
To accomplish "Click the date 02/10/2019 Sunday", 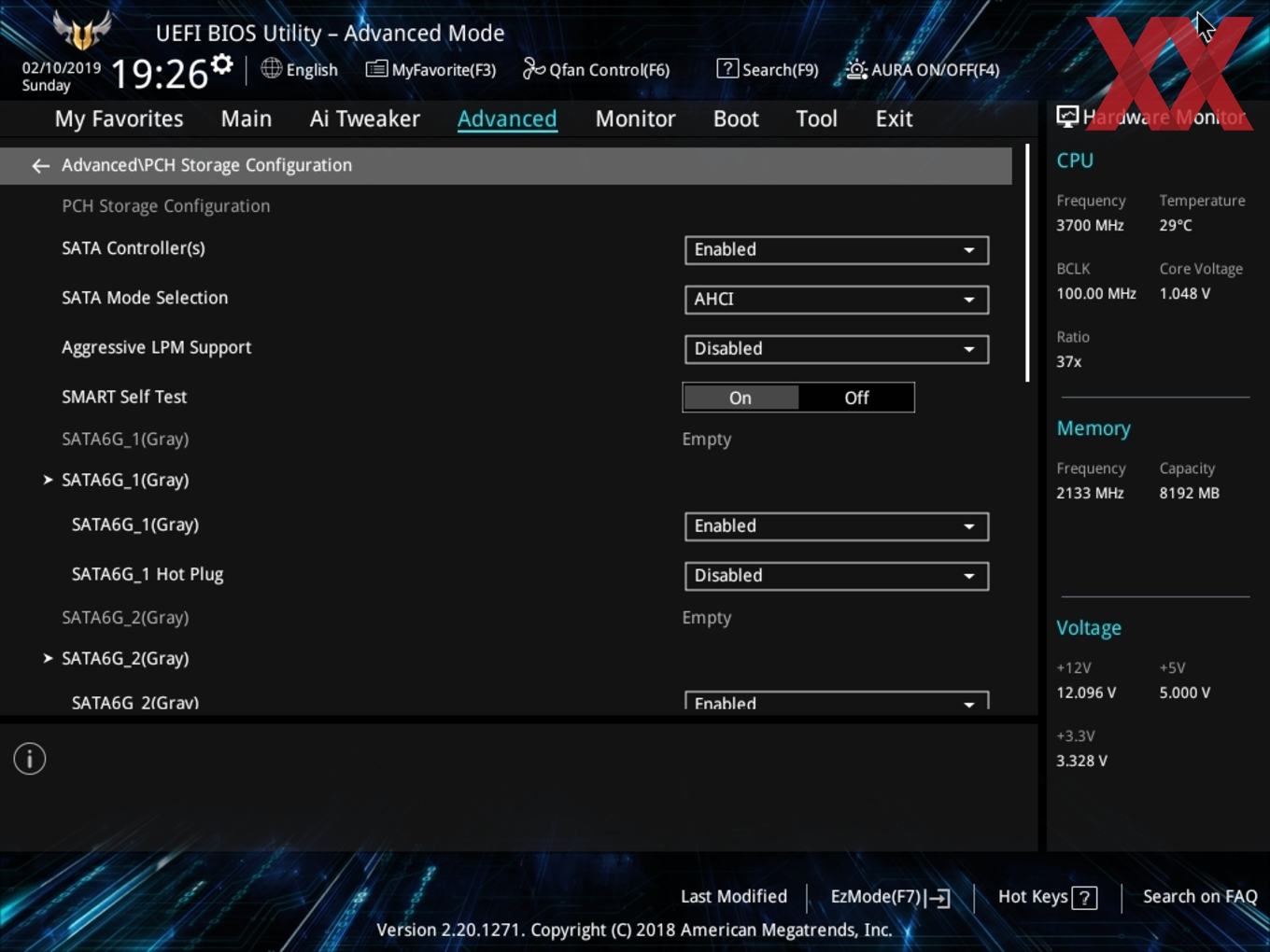I will (x=62, y=77).
